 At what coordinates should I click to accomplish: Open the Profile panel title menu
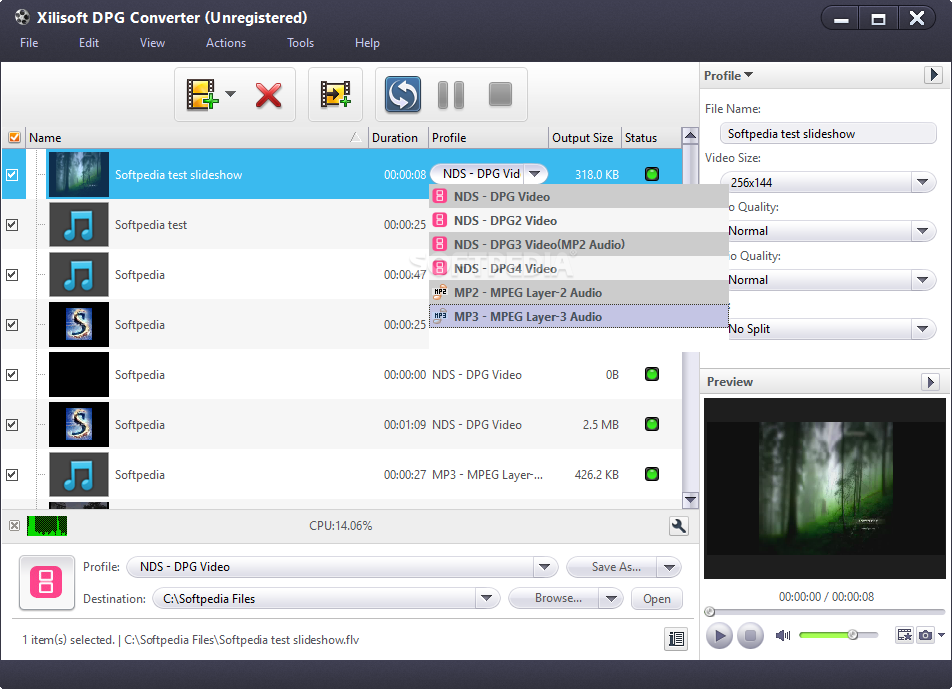(729, 75)
